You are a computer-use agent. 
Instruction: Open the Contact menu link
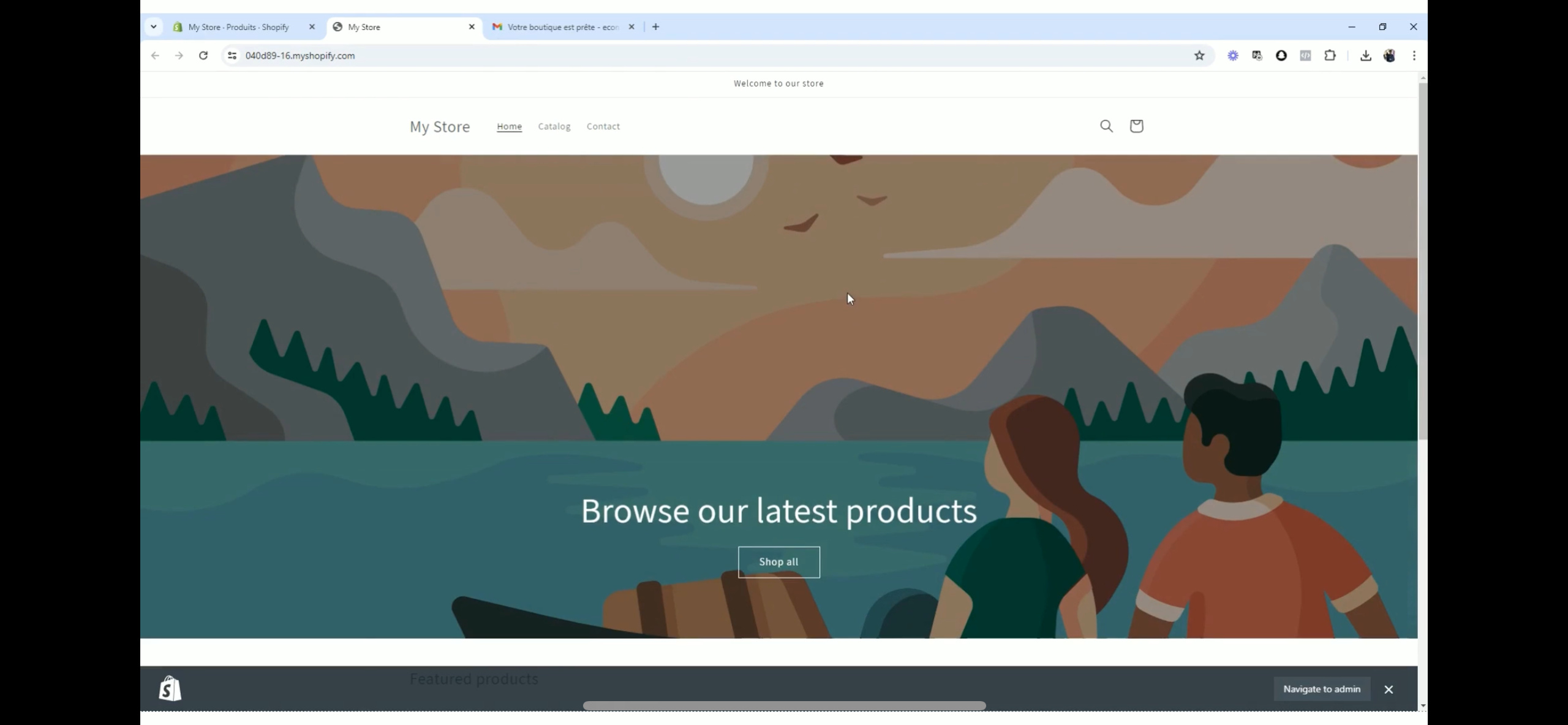(x=603, y=126)
